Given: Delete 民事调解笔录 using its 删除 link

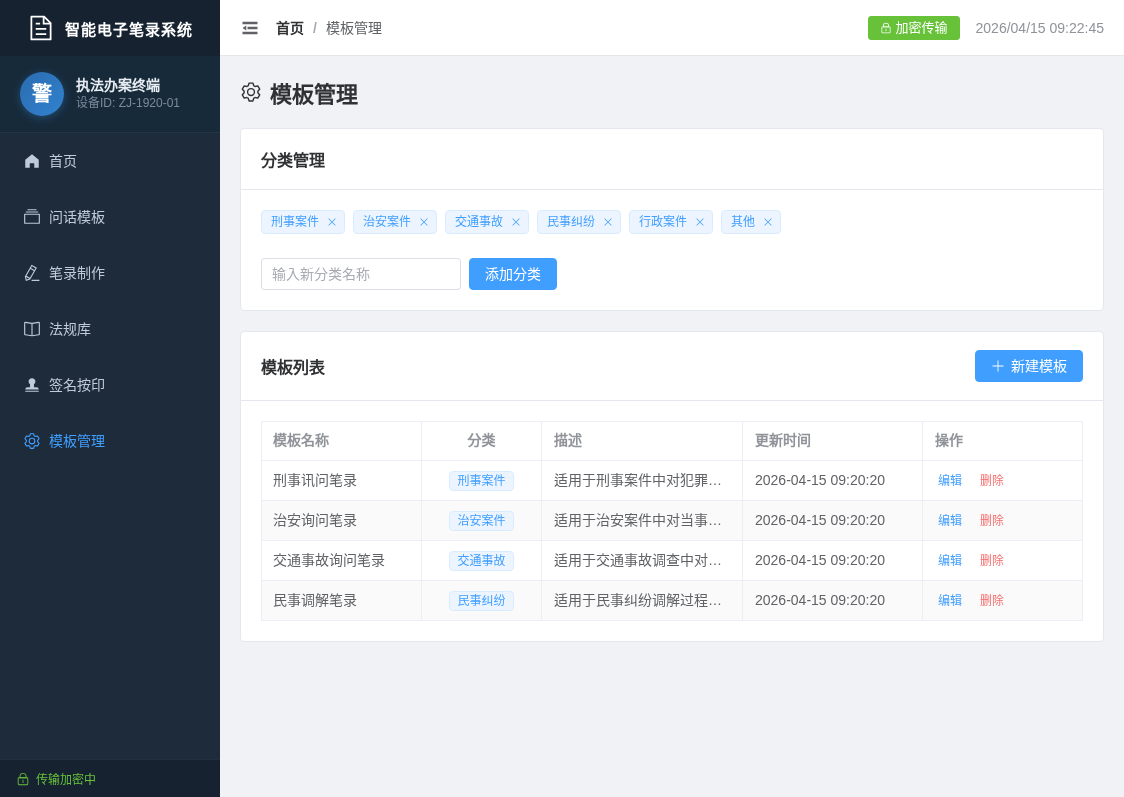Looking at the screenshot, I should pos(991,600).
